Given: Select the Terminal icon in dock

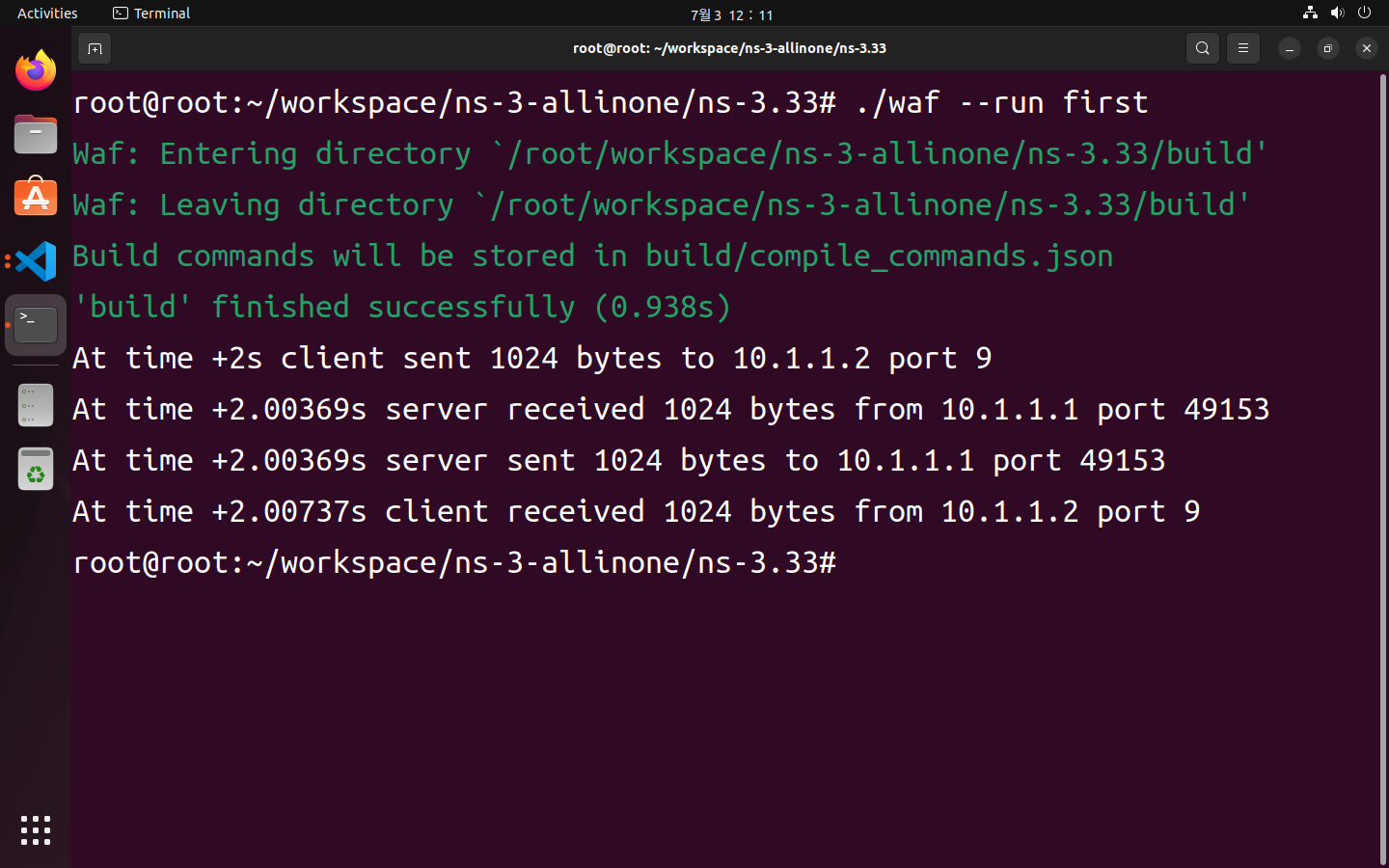Looking at the screenshot, I should 36,325.
